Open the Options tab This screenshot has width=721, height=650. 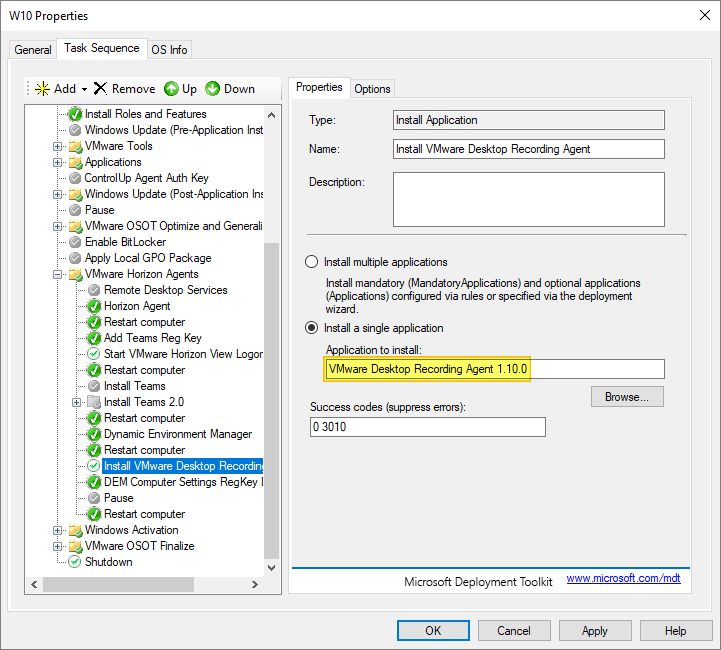(372, 88)
